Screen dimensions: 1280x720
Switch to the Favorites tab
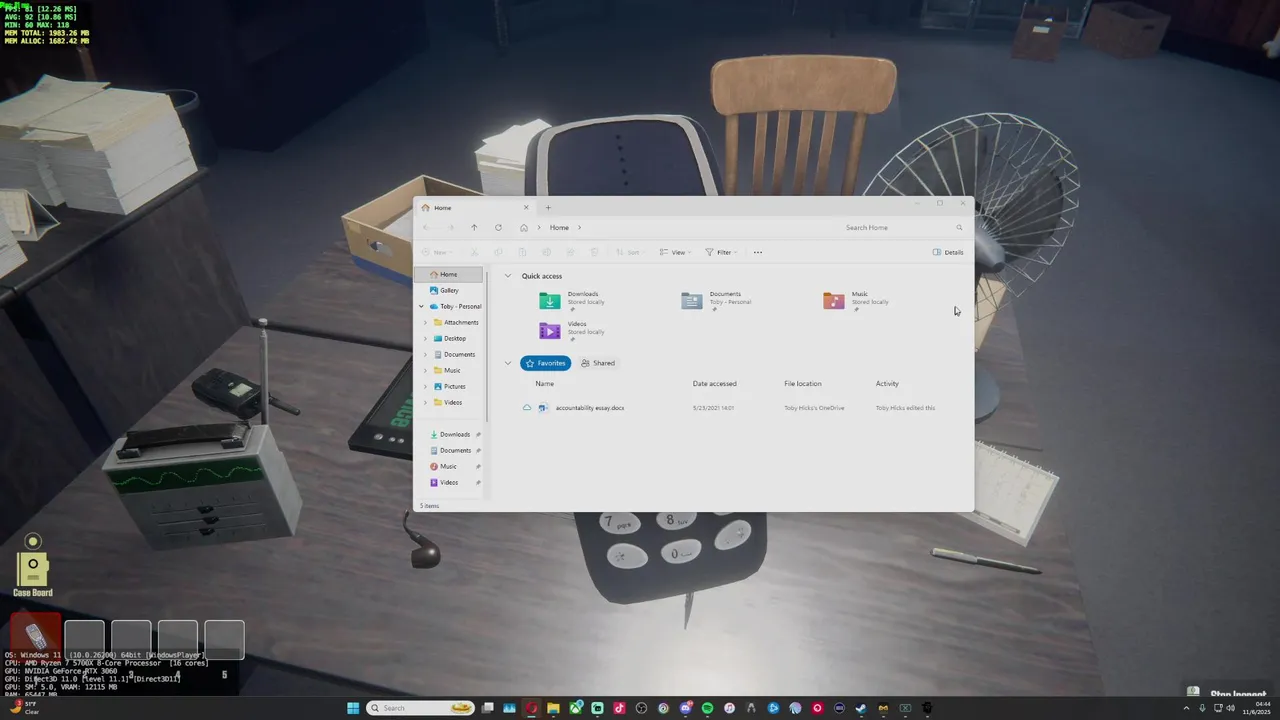[x=545, y=363]
